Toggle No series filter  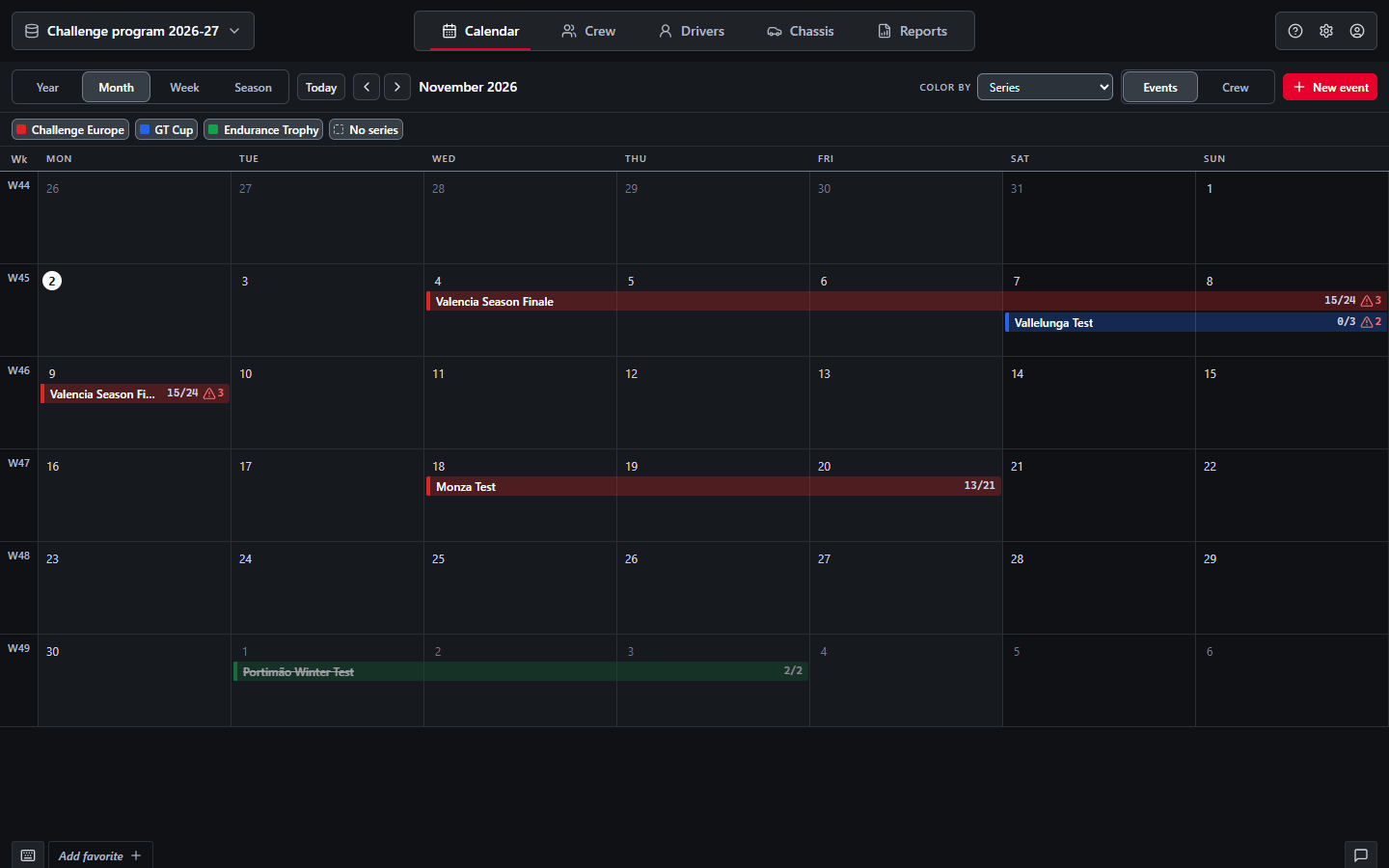pyautogui.click(x=366, y=129)
